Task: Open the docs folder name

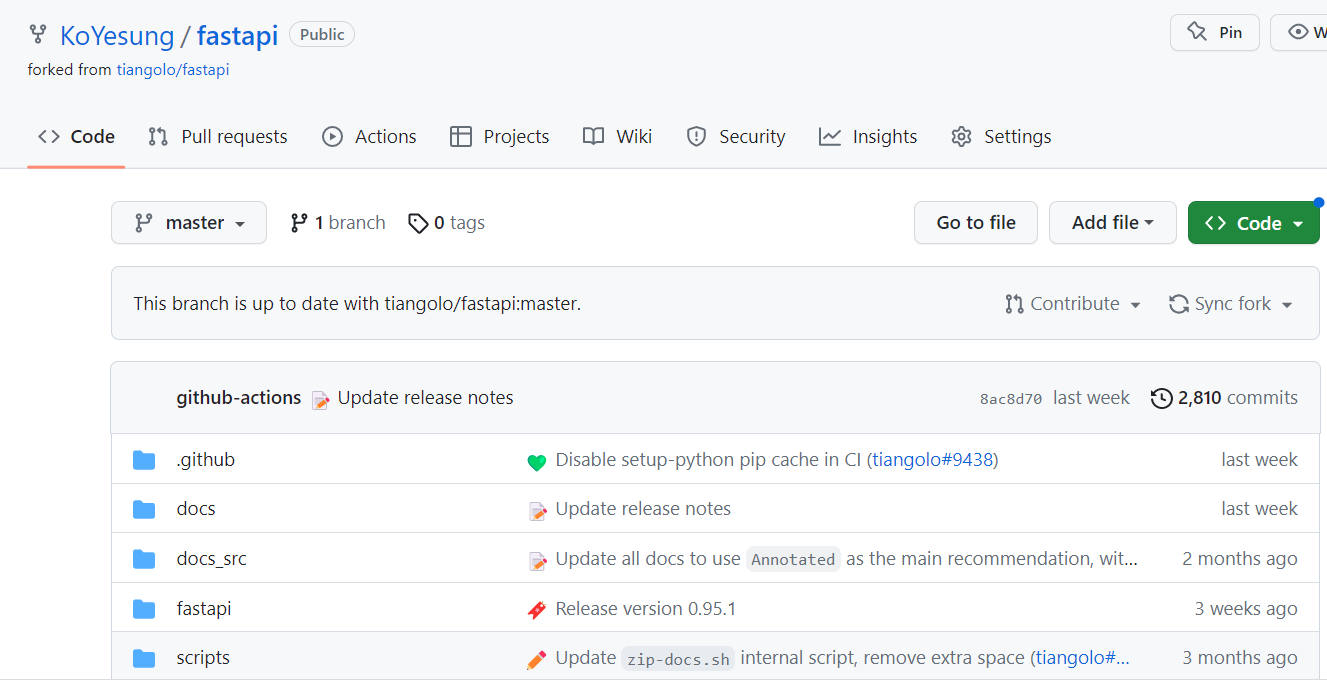Action: pos(196,509)
